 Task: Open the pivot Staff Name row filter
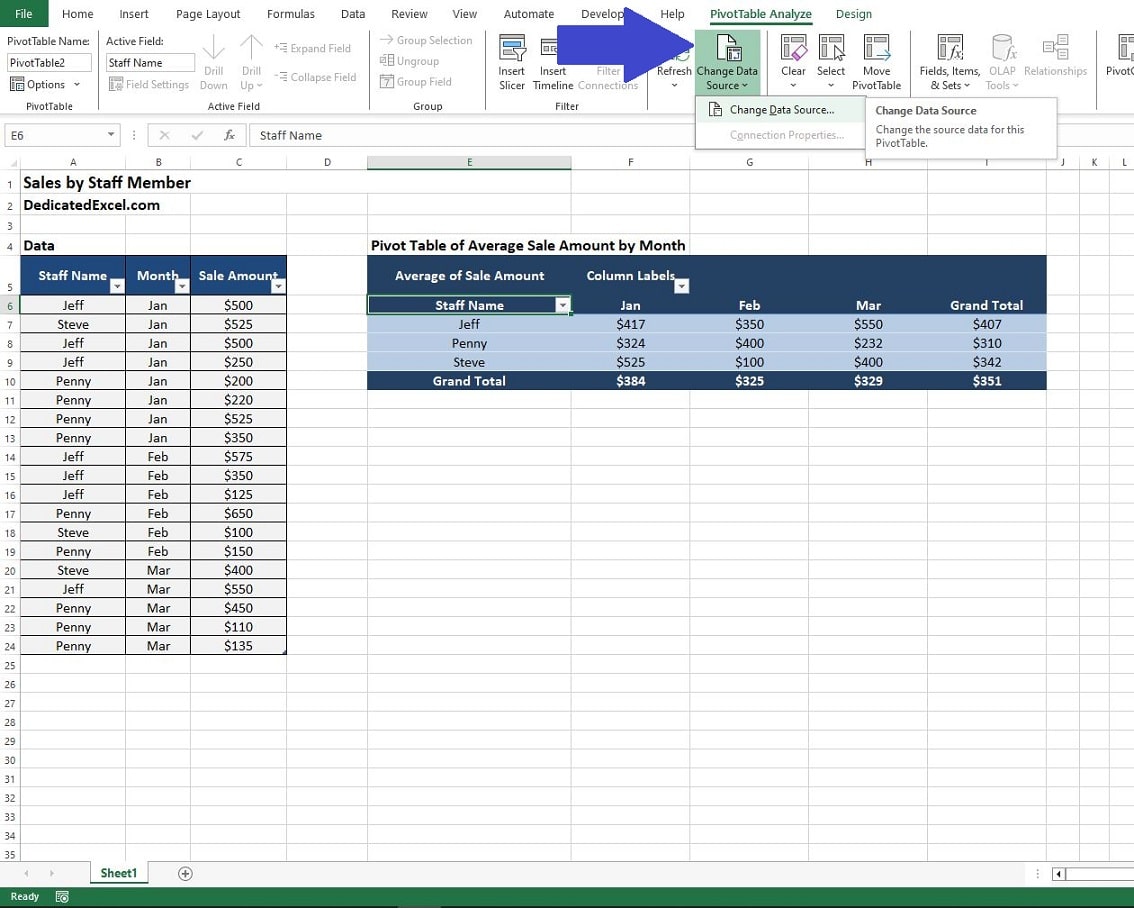click(x=562, y=305)
